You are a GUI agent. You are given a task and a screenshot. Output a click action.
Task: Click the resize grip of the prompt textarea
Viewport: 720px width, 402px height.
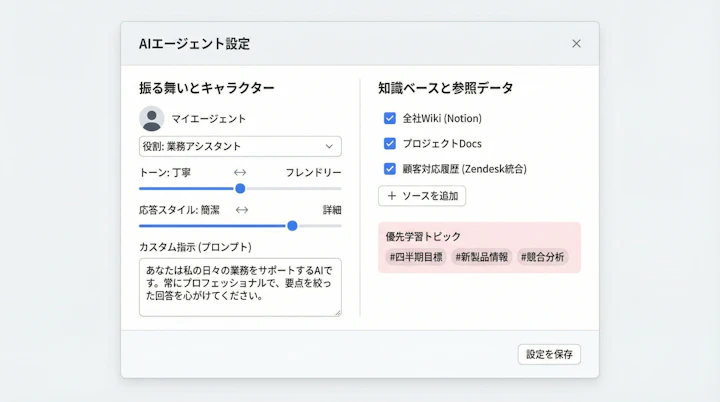tap(338, 313)
